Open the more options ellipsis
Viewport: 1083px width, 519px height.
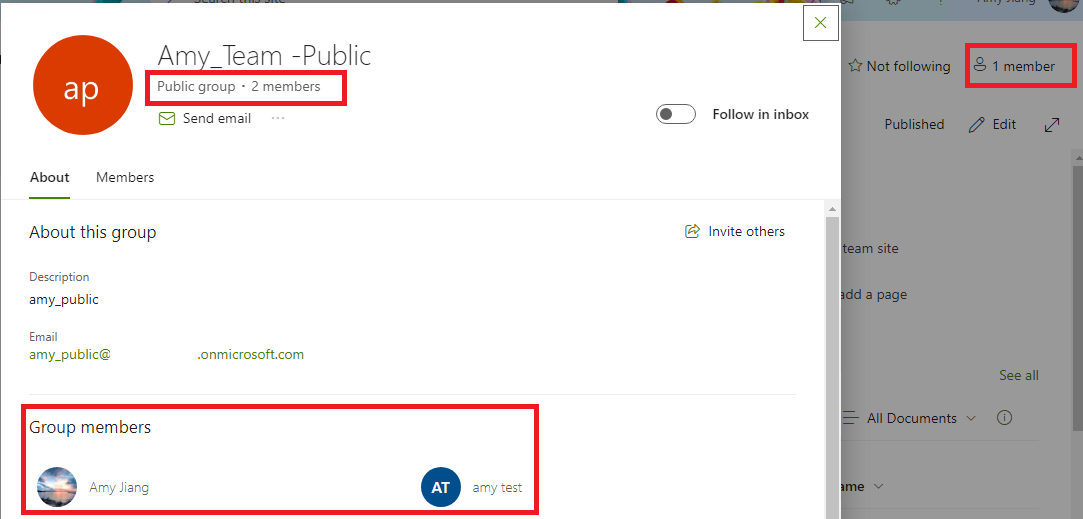coord(278,119)
